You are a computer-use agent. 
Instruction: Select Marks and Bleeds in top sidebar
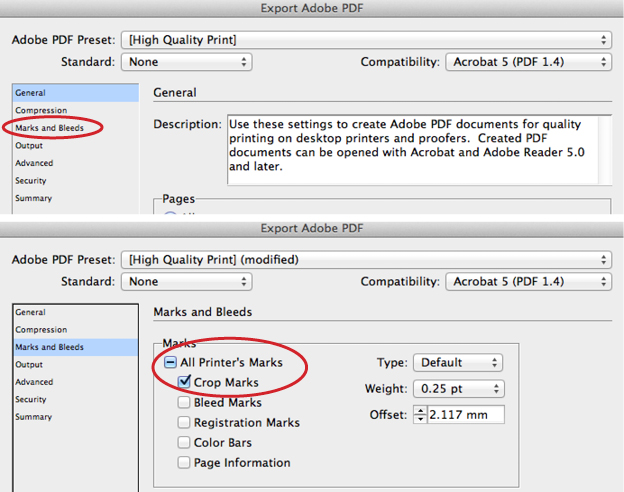point(50,128)
